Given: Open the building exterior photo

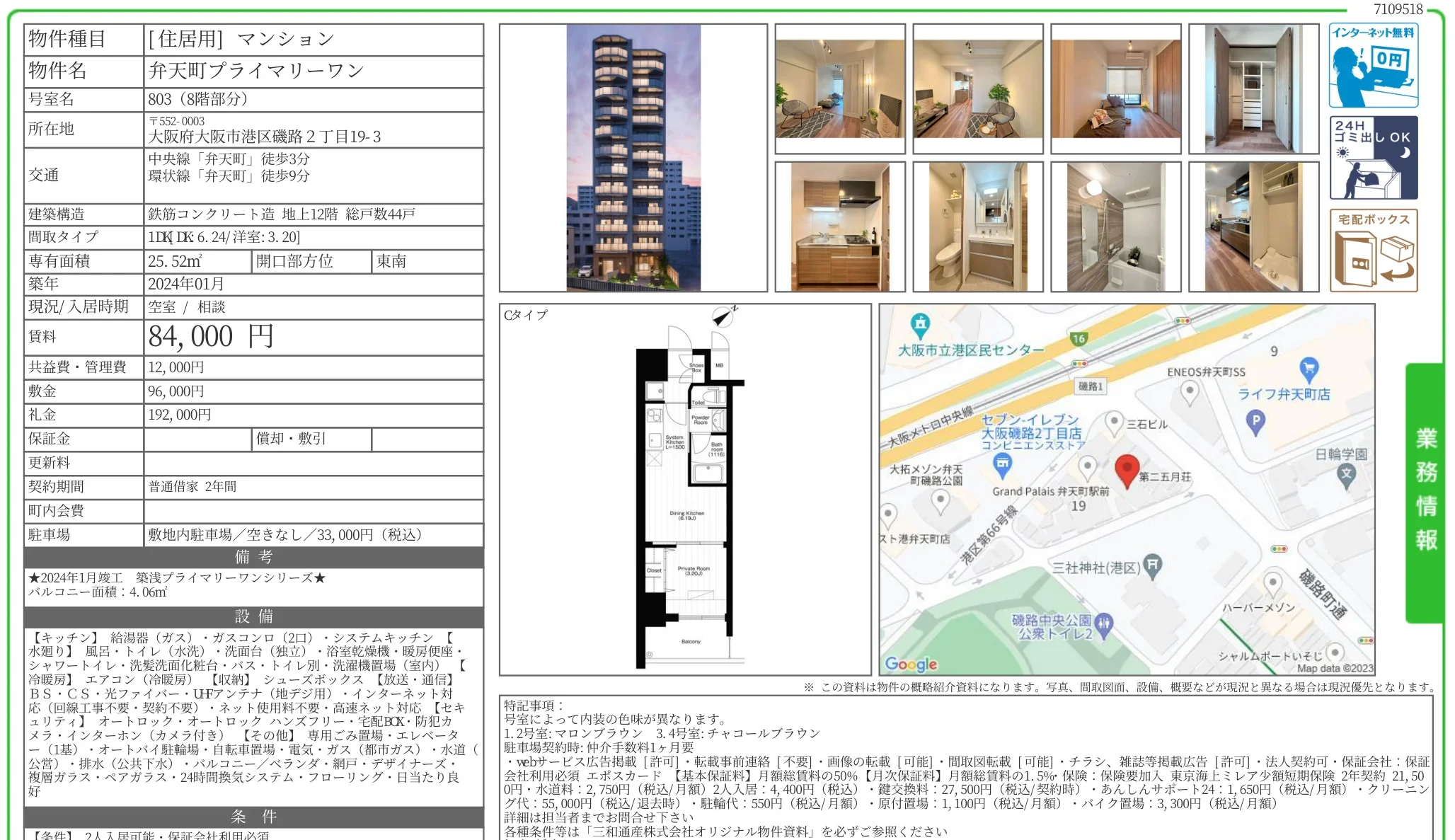Looking at the screenshot, I should pos(633,158).
